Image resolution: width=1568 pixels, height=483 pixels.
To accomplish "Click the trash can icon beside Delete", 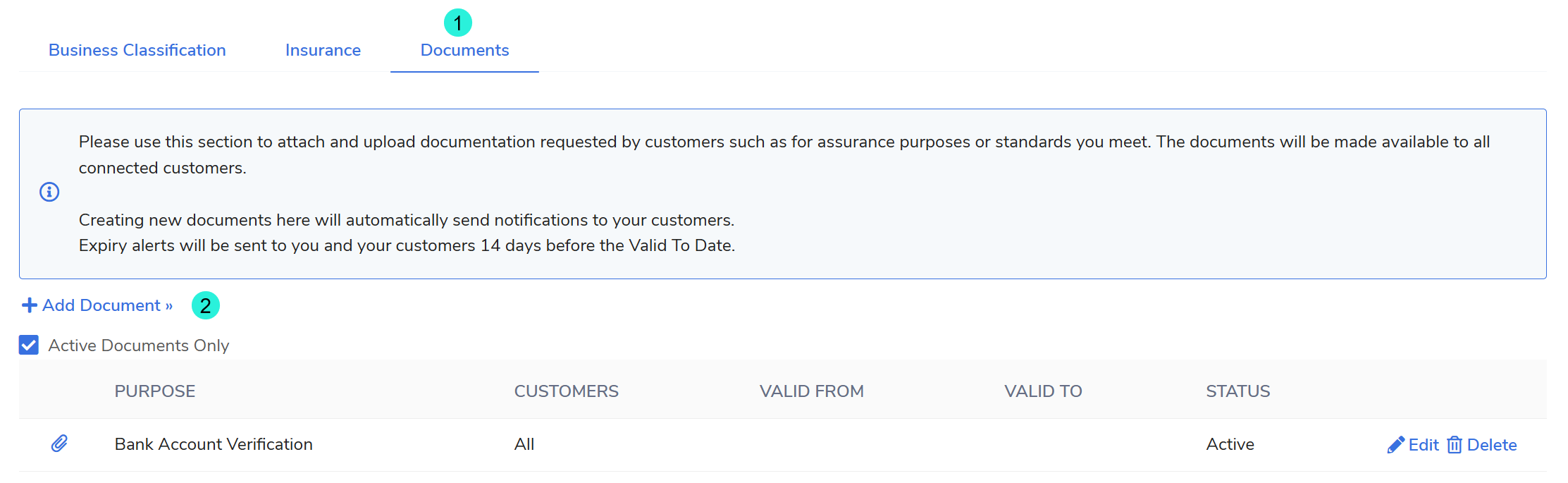I will click(1454, 445).
